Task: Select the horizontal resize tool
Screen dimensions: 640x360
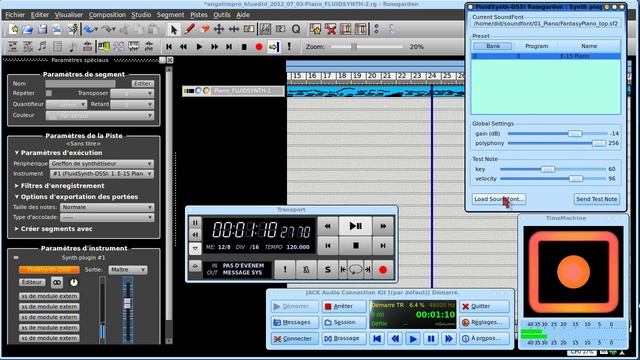Action: pos(234,29)
